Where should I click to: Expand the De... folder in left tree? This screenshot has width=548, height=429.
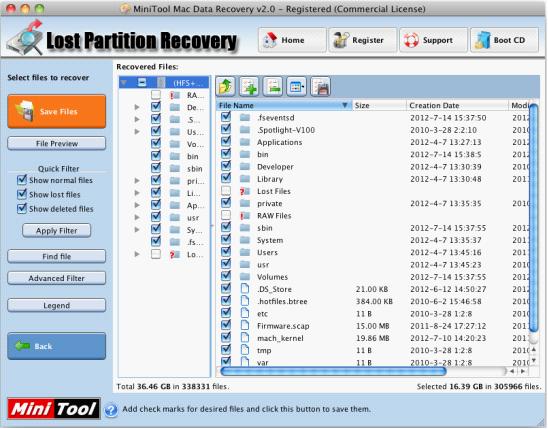137,107
